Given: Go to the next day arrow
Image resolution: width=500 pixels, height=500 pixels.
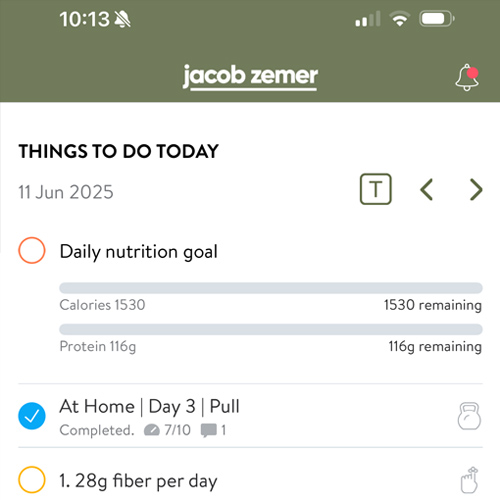Looking at the screenshot, I should [x=476, y=189].
